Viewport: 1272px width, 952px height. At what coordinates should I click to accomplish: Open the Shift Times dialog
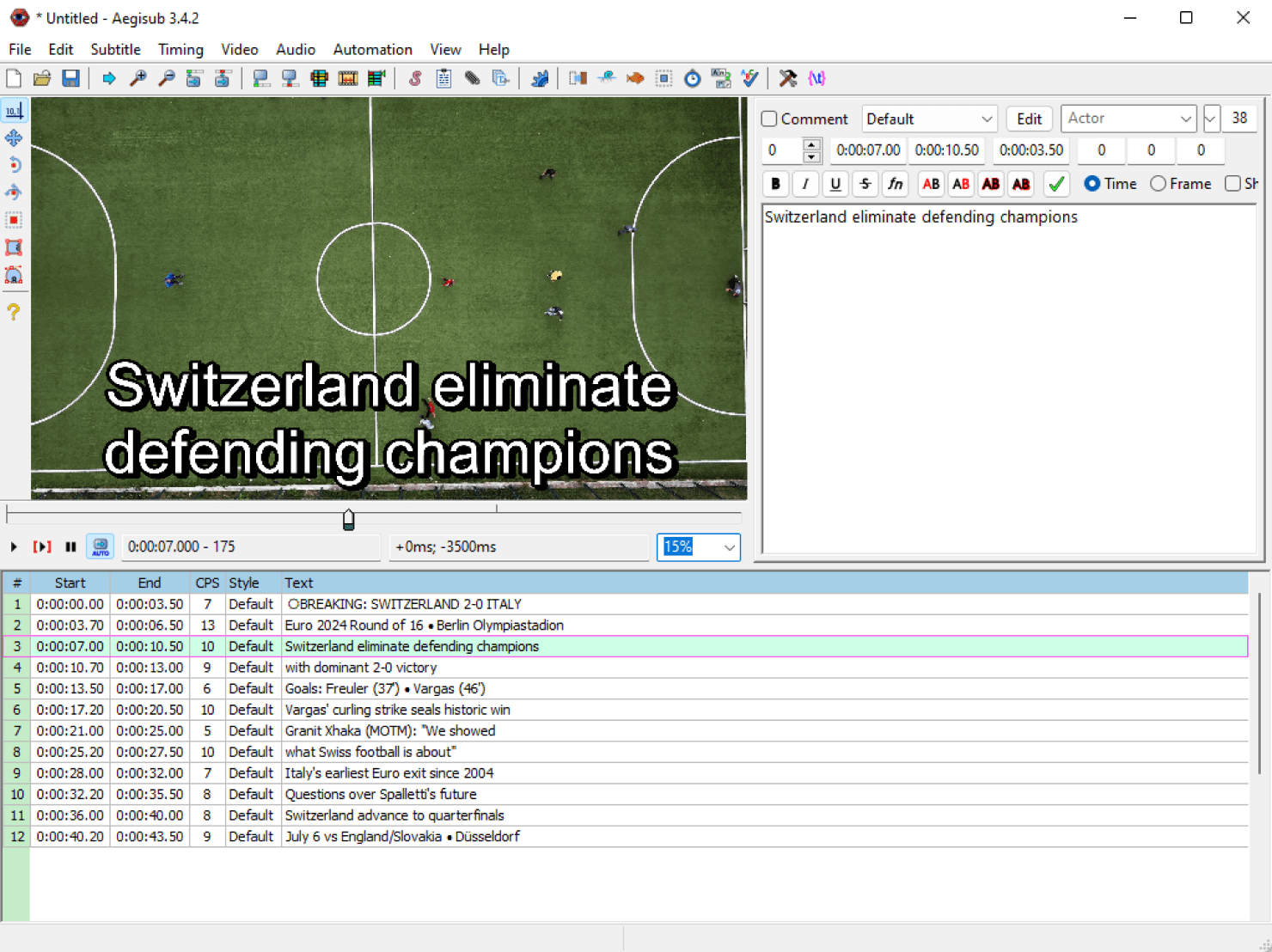point(692,78)
